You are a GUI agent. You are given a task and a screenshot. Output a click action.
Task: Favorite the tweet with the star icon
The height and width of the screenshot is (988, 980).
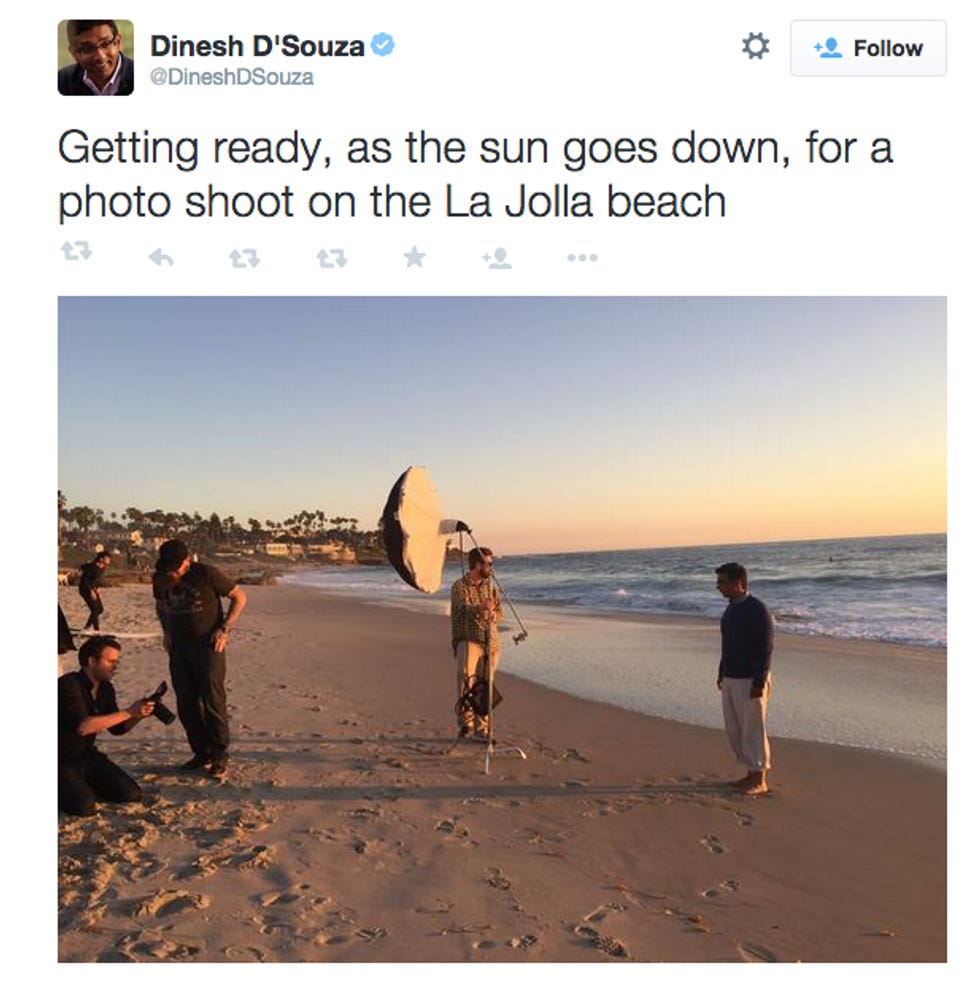pyautogui.click(x=415, y=256)
